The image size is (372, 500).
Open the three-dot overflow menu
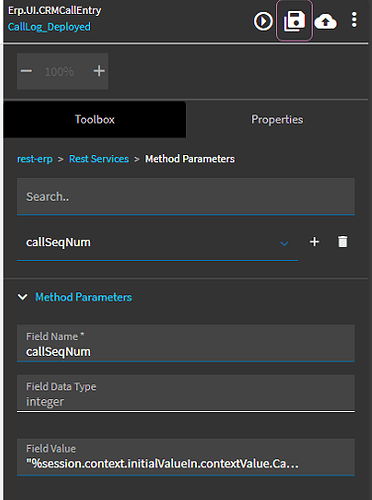[x=354, y=20]
